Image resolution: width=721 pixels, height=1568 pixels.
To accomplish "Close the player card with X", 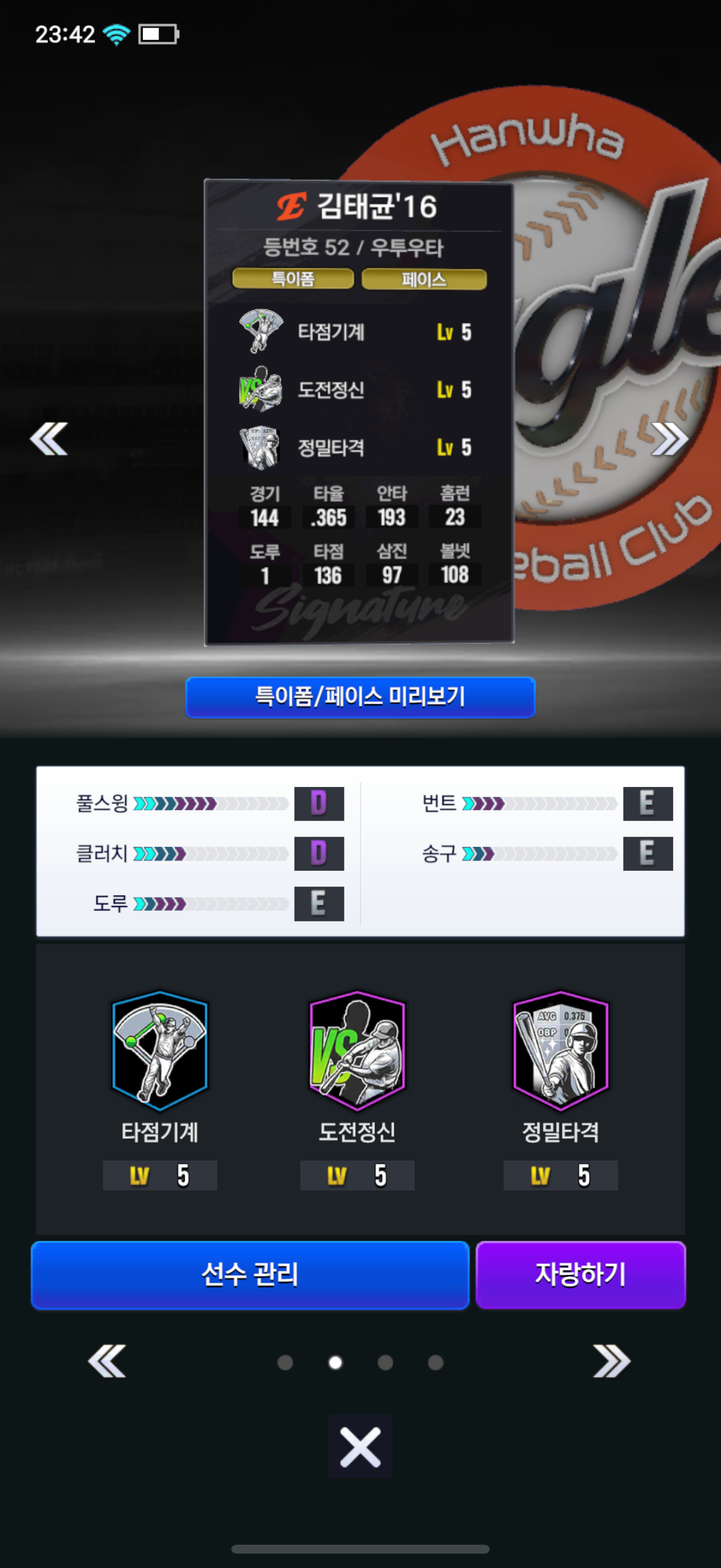I will tap(360, 1446).
